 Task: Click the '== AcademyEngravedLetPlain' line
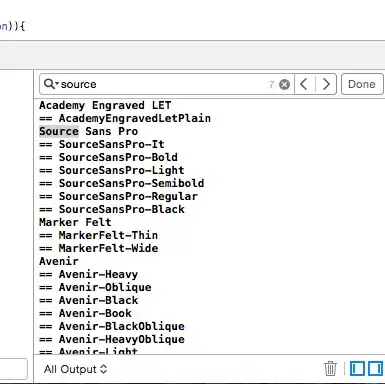(125, 118)
